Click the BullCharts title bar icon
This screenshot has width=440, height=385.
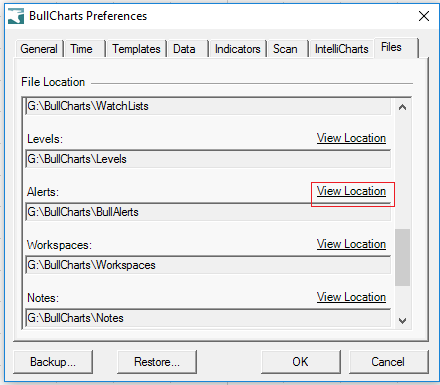(16, 16)
